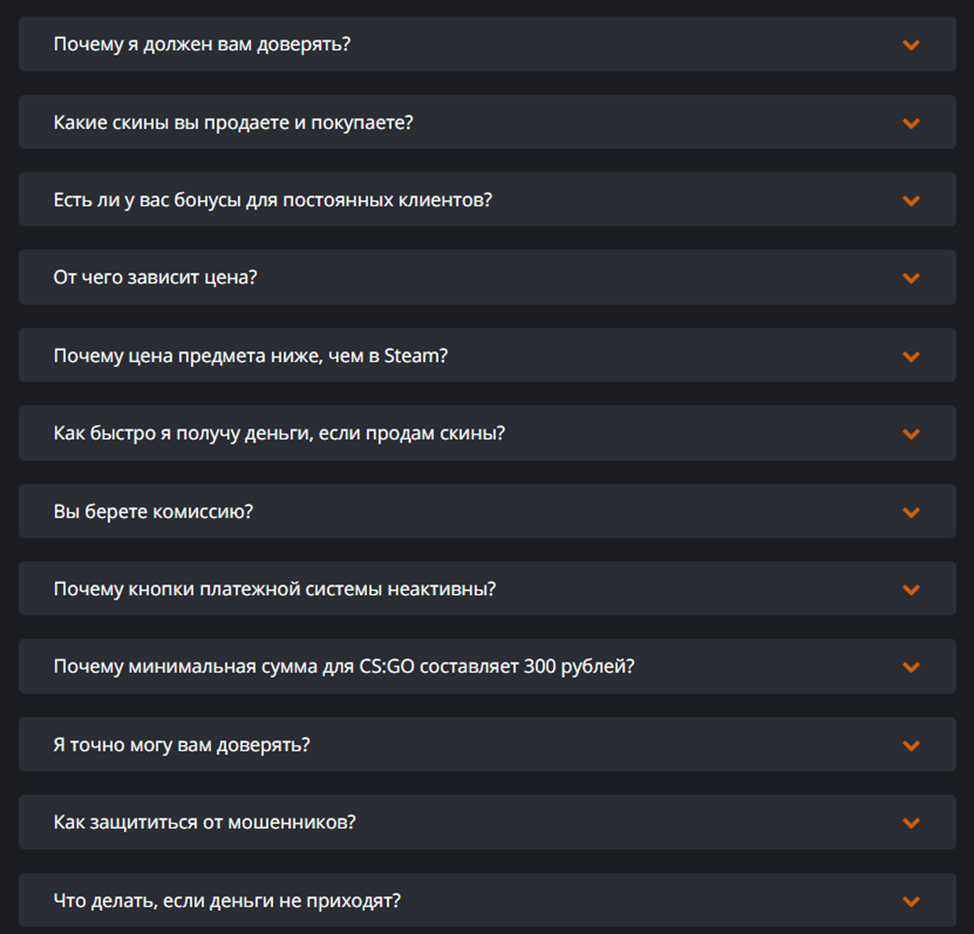This screenshot has height=934, width=974.
Task: Open 'Есть ли у вас бонусы' FAQ row
Action: pyautogui.click(x=273, y=200)
